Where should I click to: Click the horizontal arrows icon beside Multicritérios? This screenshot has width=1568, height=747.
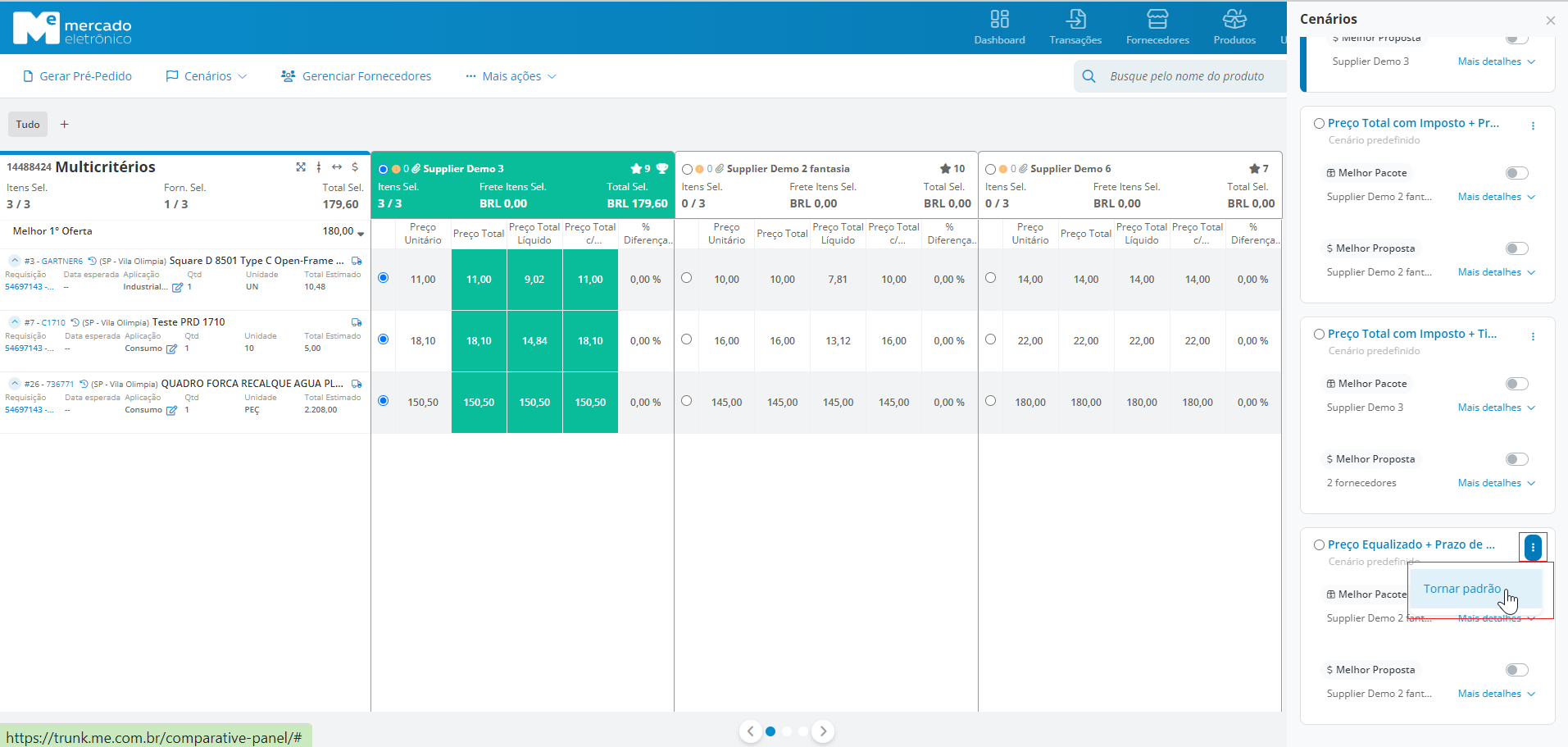(x=337, y=166)
